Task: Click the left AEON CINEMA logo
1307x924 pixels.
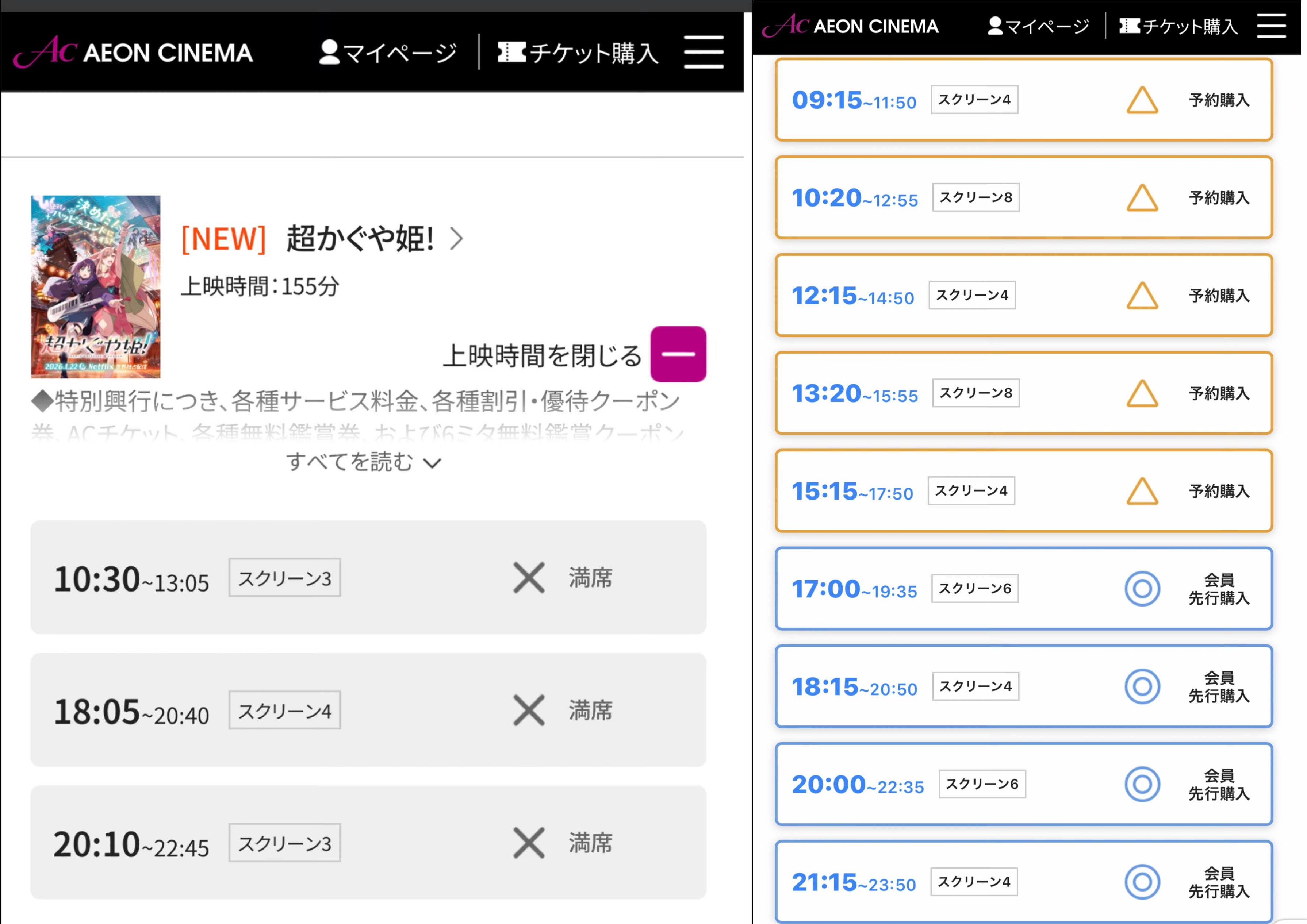Action: (133, 52)
